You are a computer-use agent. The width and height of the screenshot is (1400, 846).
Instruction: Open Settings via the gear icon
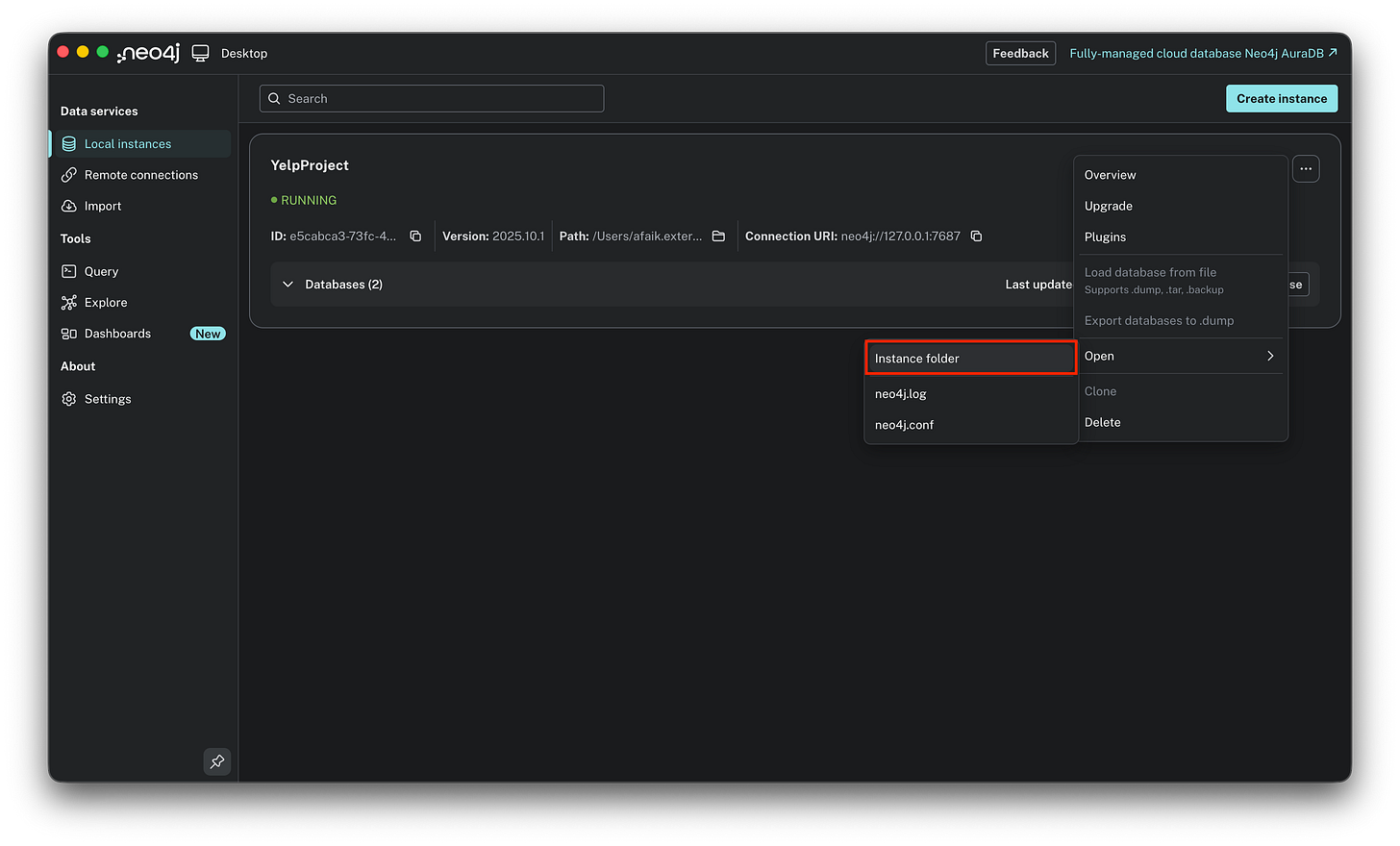(x=68, y=398)
